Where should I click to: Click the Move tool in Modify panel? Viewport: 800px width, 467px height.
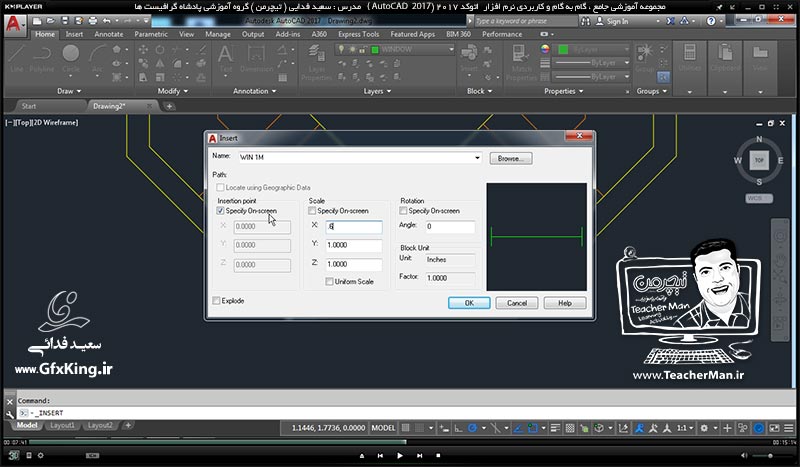(143, 50)
